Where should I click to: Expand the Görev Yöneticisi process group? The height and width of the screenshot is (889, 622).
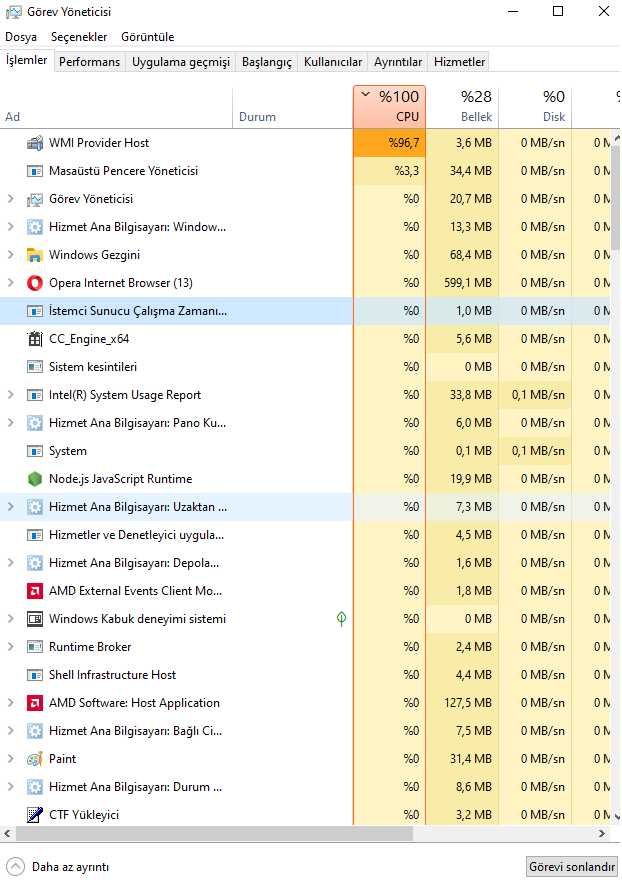[x=10, y=199]
